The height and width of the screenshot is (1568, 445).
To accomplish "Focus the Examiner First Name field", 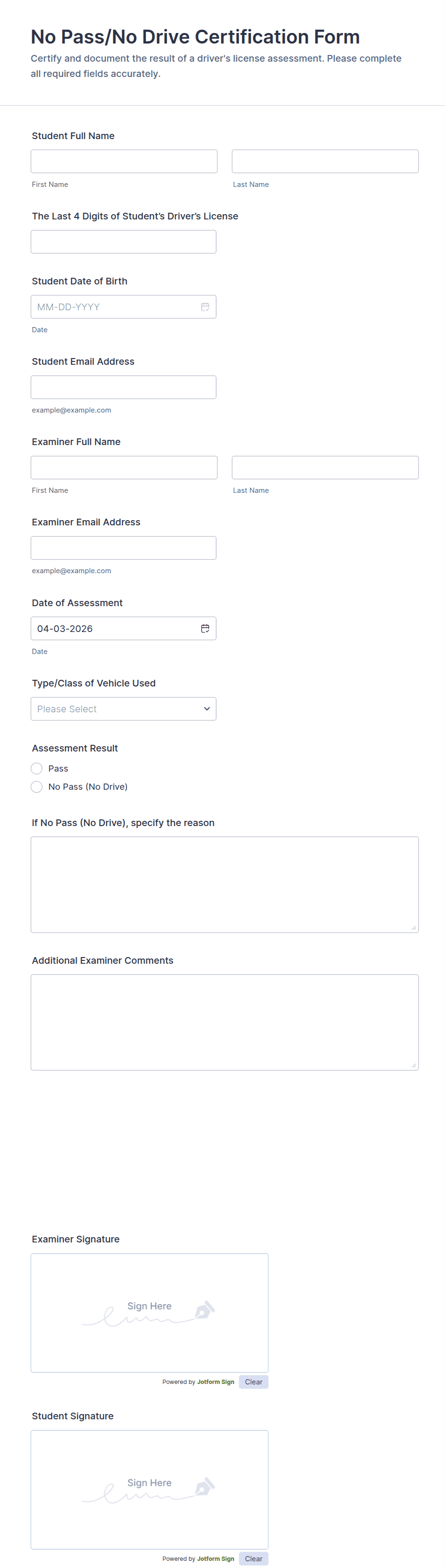I will coord(124,468).
